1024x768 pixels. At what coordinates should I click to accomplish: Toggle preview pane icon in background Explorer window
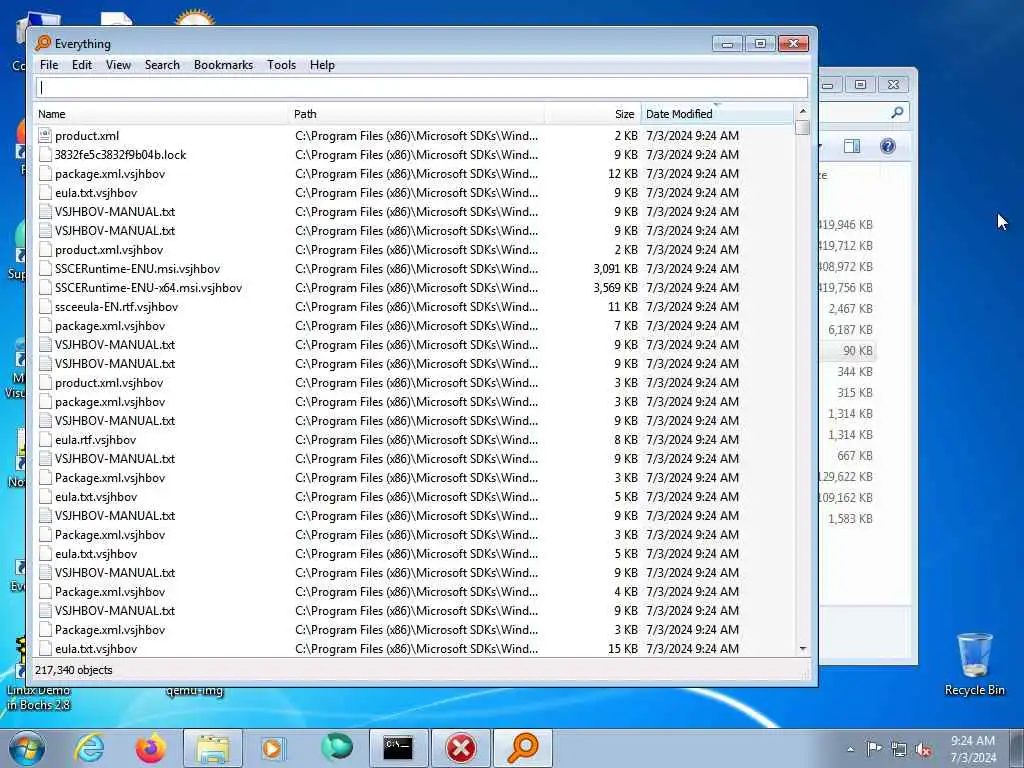tap(852, 146)
